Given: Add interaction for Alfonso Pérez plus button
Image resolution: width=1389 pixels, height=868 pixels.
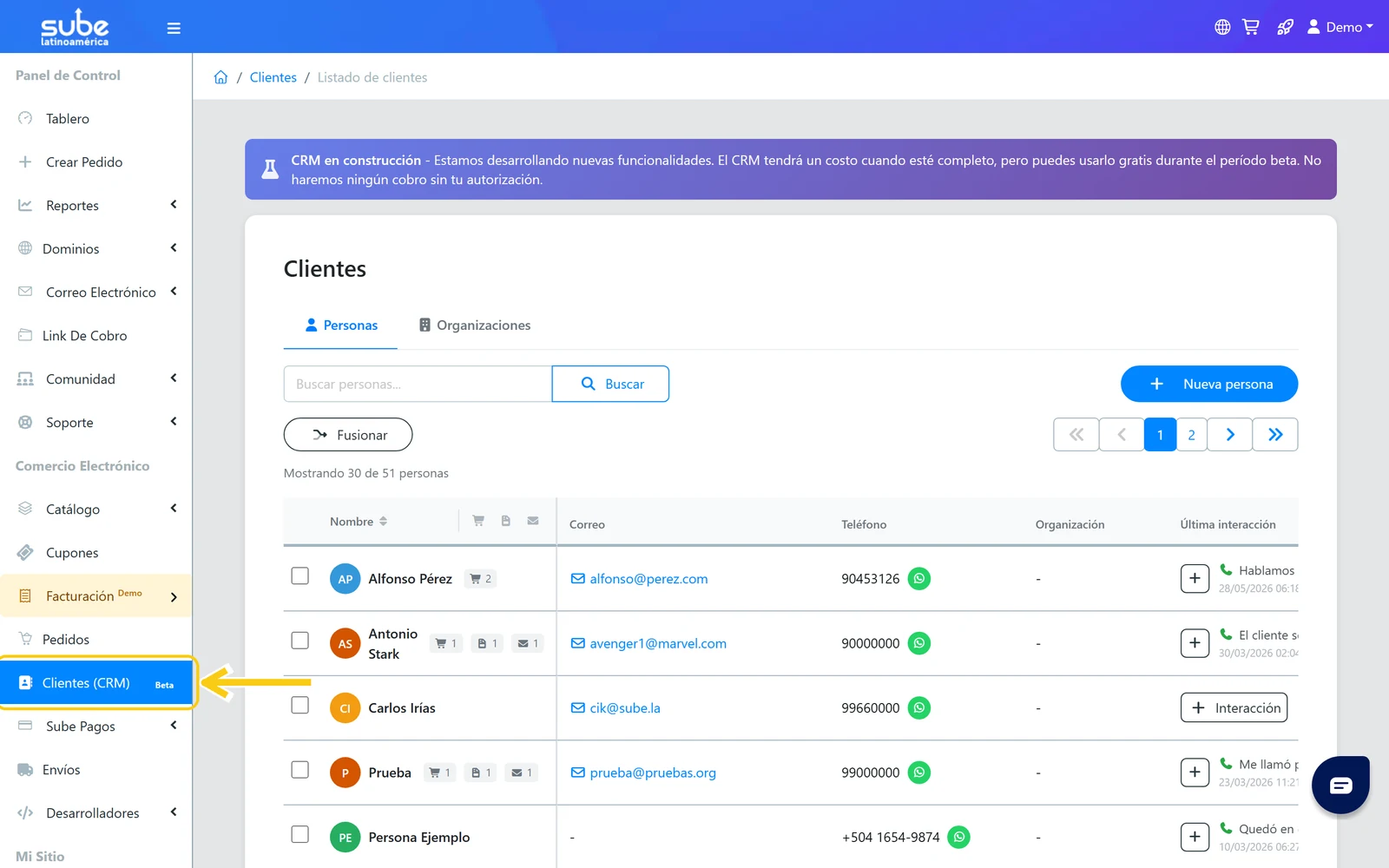Looking at the screenshot, I should (1195, 578).
